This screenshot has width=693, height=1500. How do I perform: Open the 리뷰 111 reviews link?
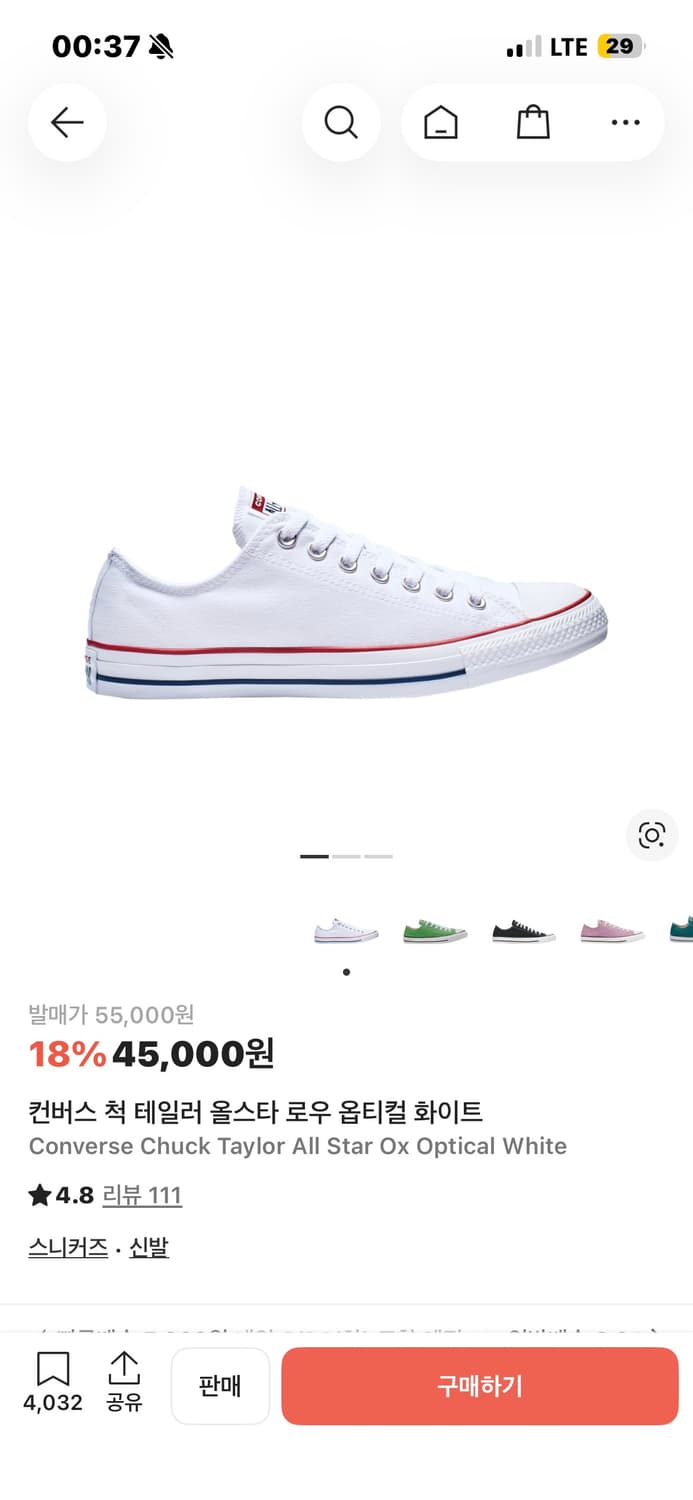(x=142, y=1195)
